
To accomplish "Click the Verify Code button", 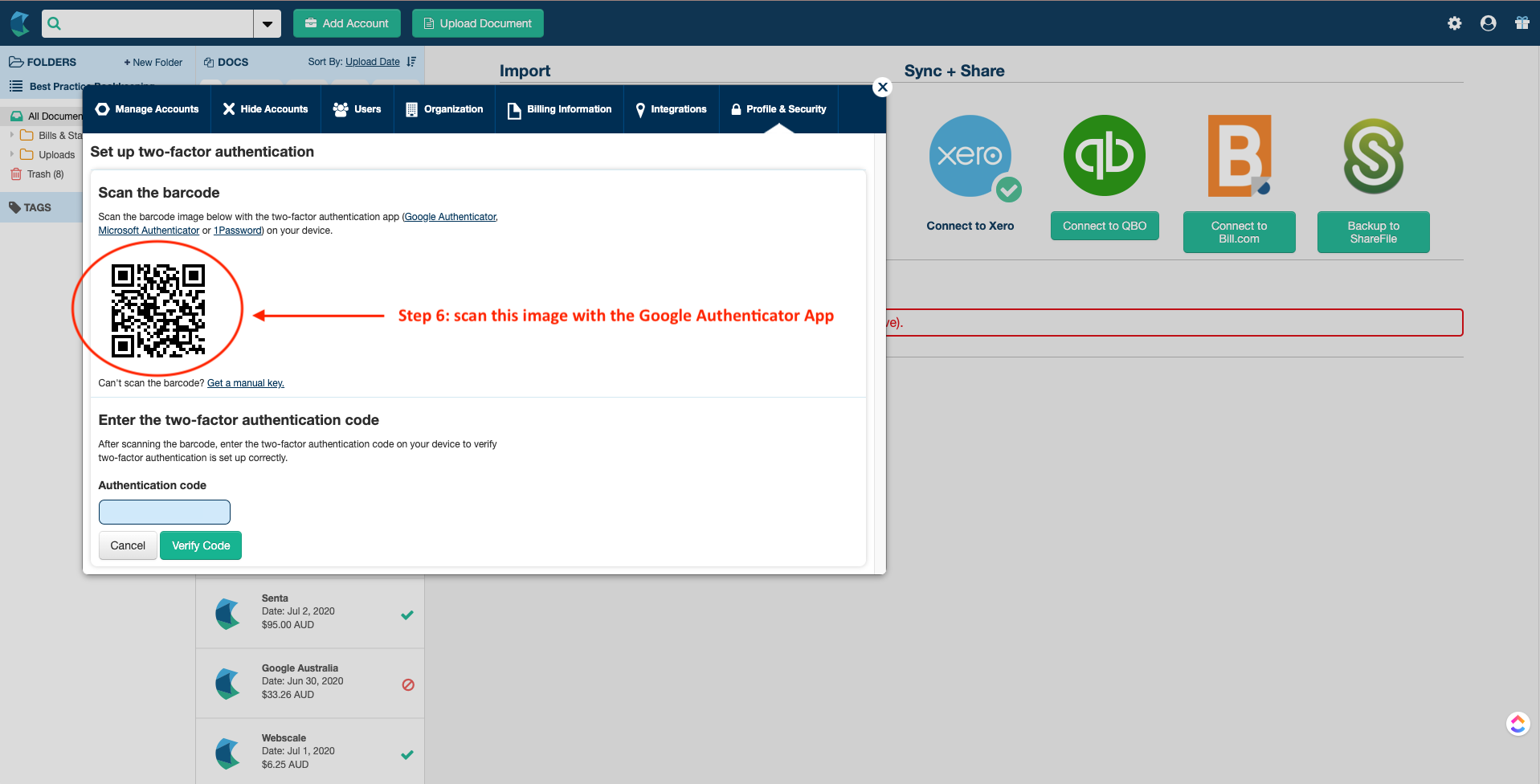I will [201, 545].
